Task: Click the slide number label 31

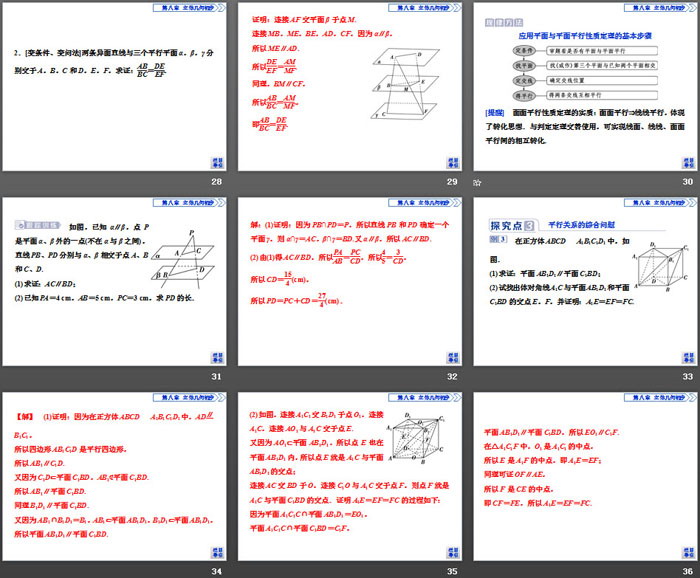Action: tap(217, 377)
